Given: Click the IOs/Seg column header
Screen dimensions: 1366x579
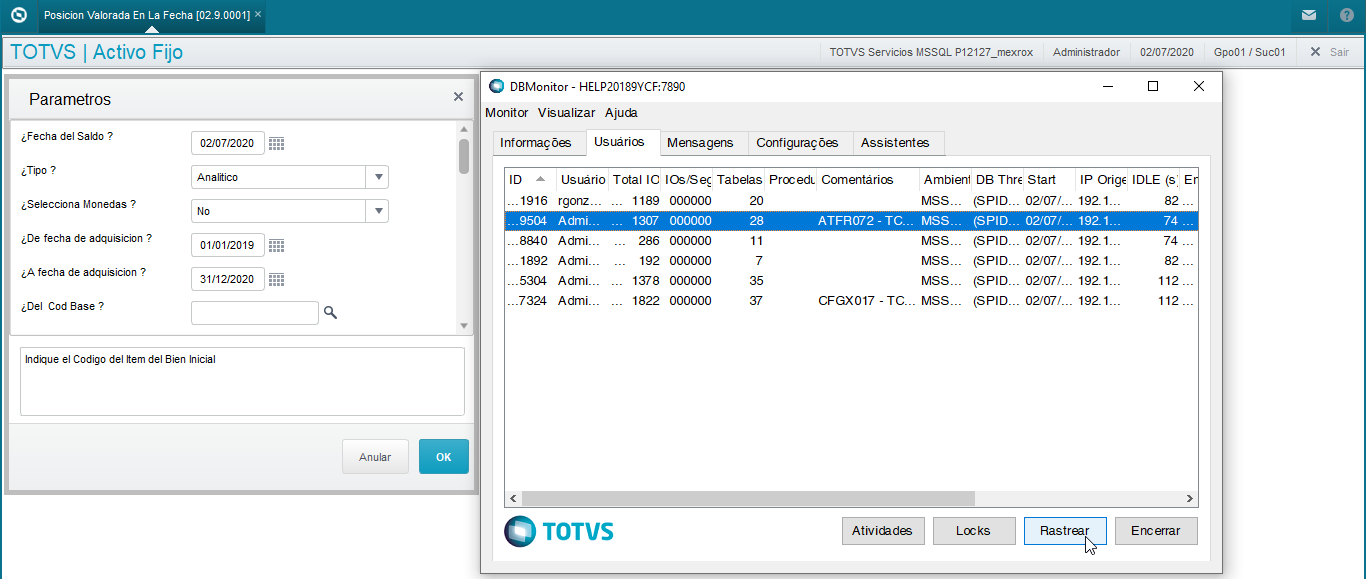Looking at the screenshot, I should 688,180.
